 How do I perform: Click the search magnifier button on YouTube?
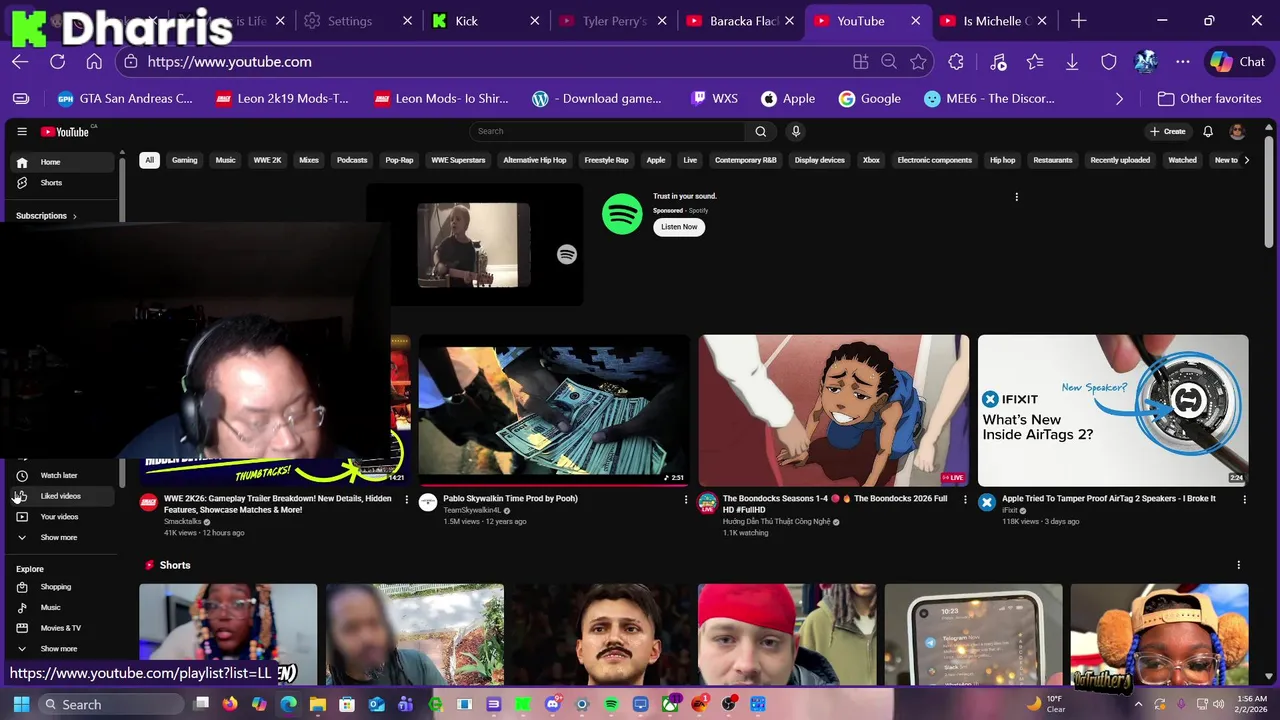[x=760, y=131]
